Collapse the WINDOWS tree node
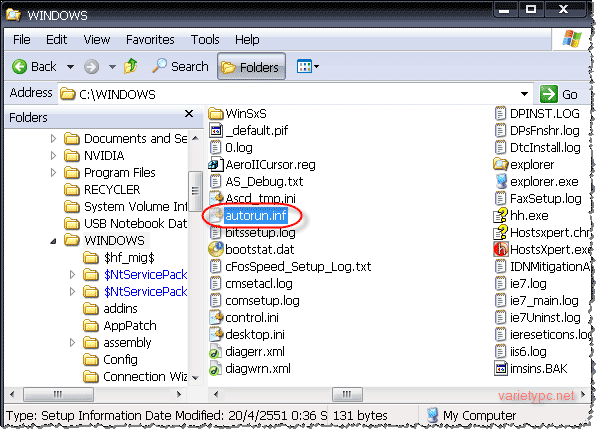596x429 pixels. click(53, 241)
